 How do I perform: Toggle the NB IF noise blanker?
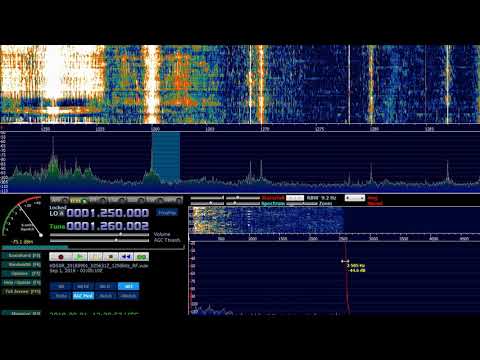[x=106, y=286]
